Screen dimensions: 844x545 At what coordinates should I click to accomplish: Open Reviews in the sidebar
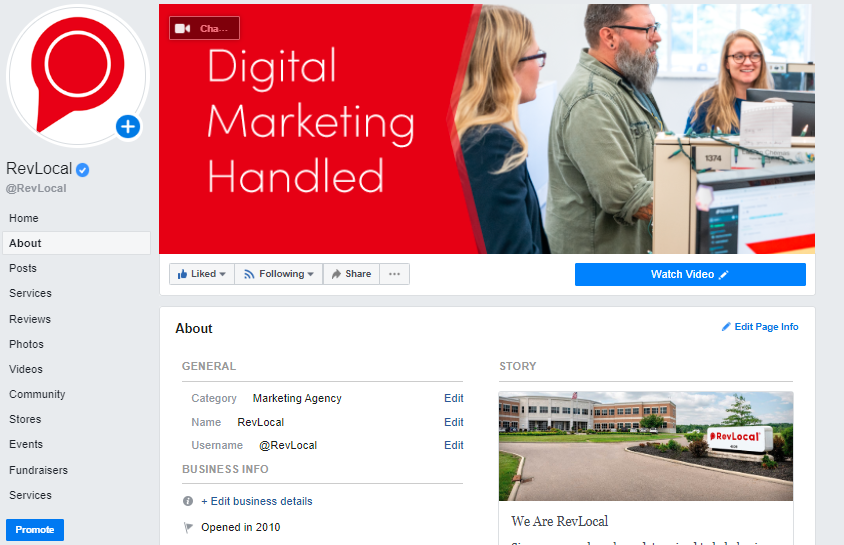[x=30, y=319]
